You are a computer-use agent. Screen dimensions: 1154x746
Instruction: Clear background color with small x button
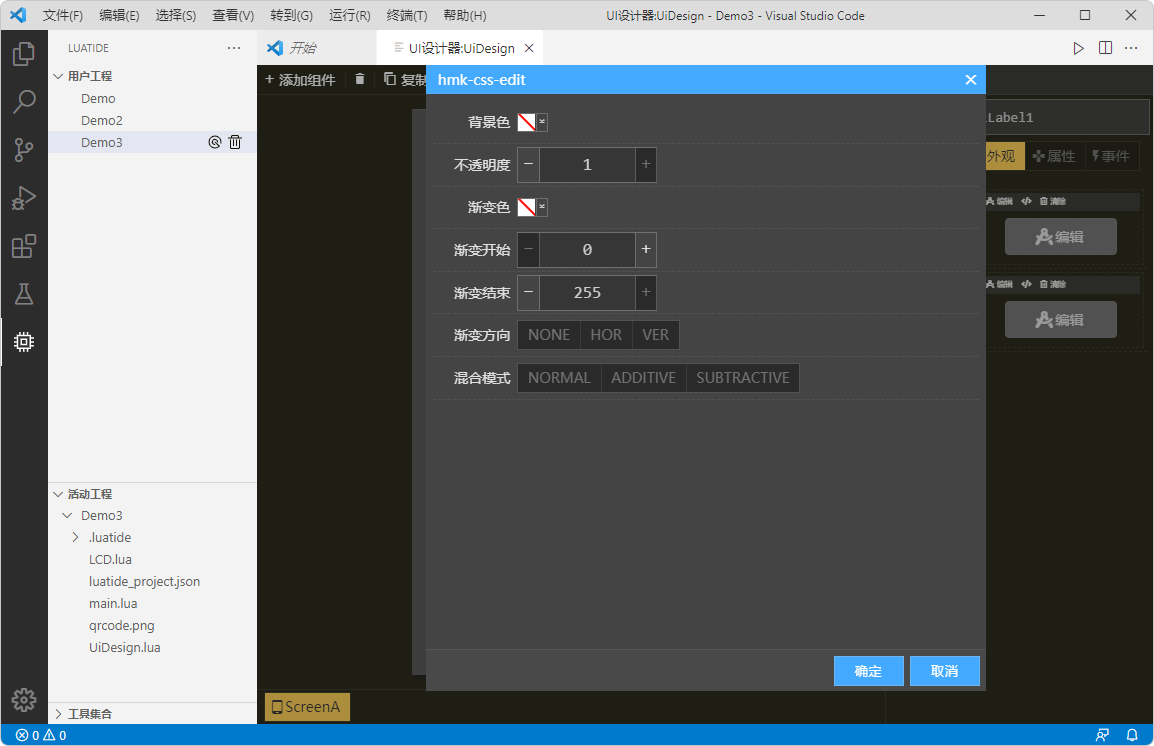[x=542, y=122]
